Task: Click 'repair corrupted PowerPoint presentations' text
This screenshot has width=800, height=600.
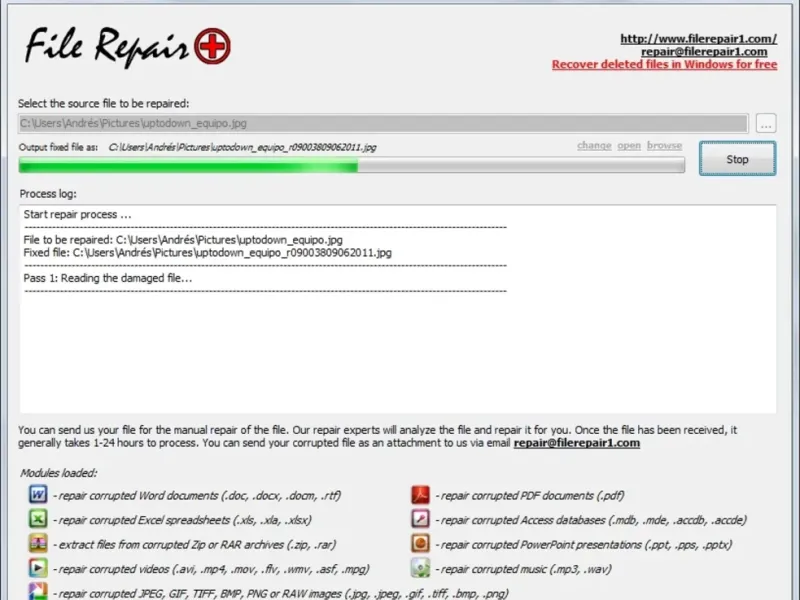Action: (x=586, y=544)
